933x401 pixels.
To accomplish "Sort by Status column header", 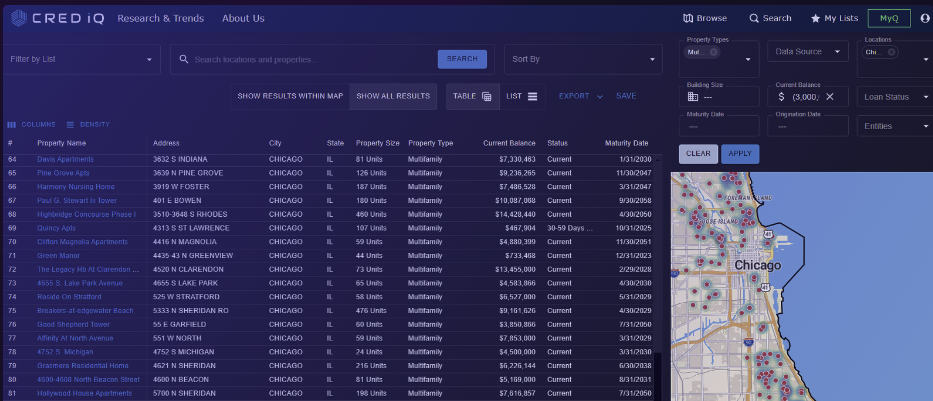I will point(558,143).
